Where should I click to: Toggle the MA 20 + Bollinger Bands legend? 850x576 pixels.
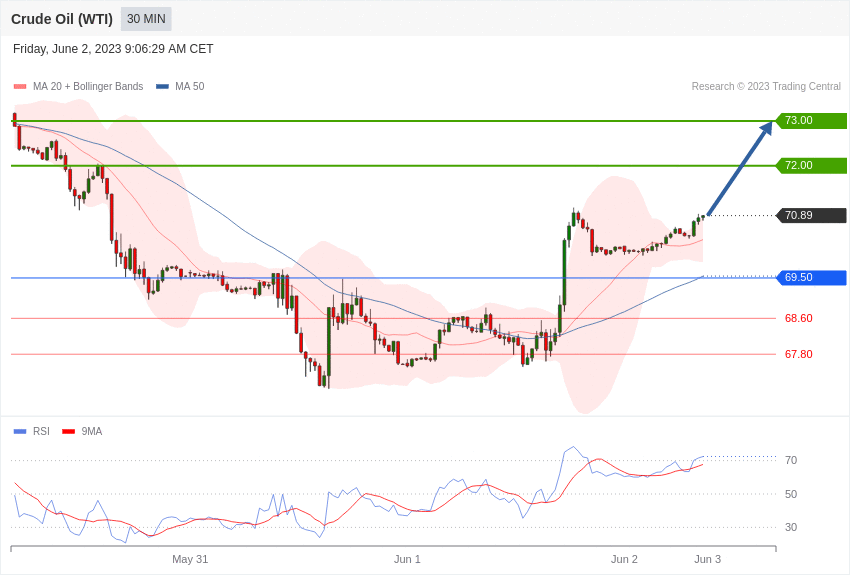(x=79, y=86)
